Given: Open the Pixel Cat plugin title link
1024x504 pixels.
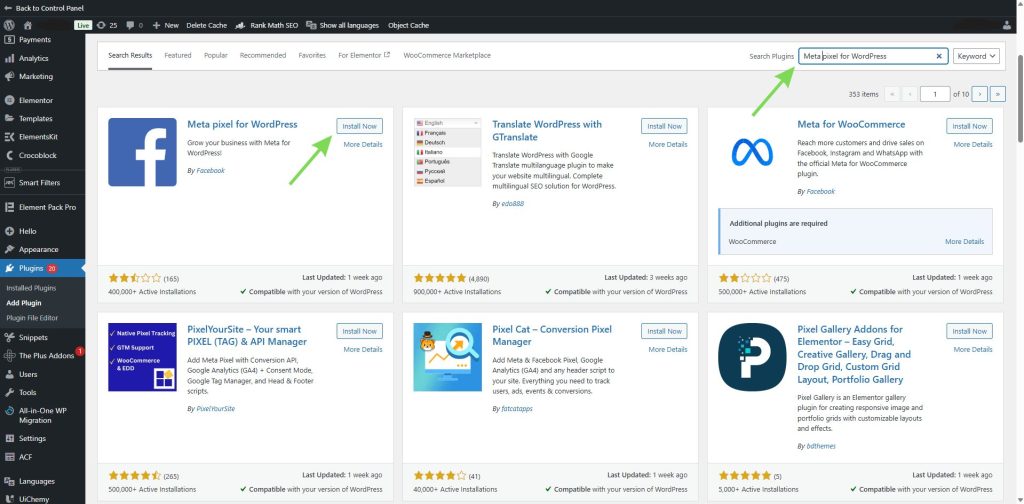Looking at the screenshot, I should pyautogui.click(x=552, y=336).
